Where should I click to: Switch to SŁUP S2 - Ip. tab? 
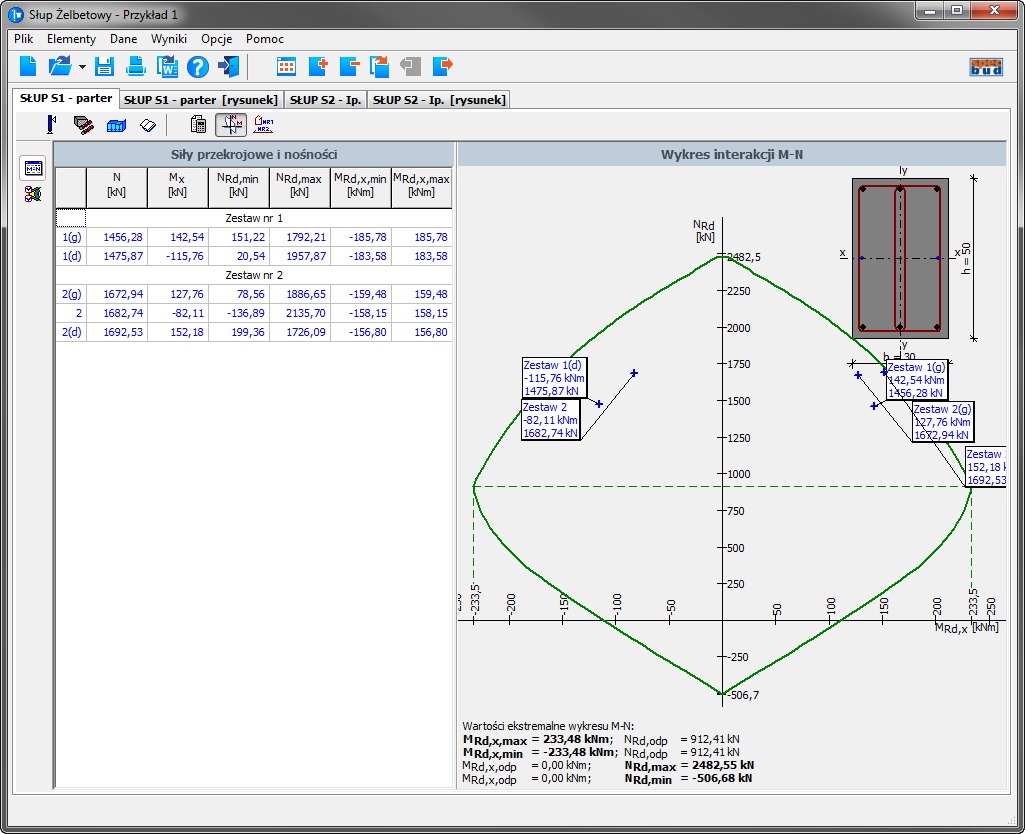click(326, 100)
